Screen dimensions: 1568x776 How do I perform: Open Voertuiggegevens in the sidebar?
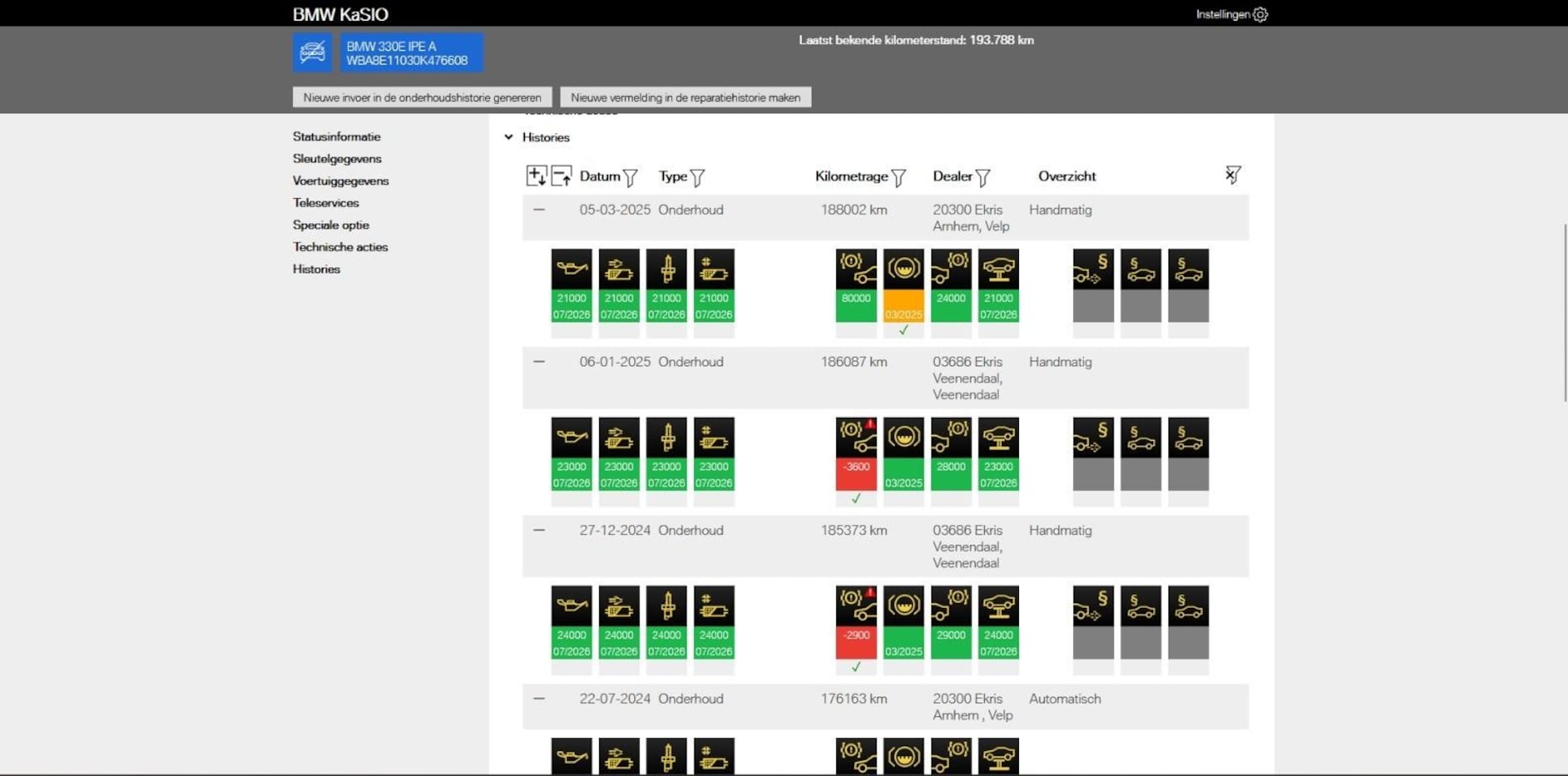340,181
